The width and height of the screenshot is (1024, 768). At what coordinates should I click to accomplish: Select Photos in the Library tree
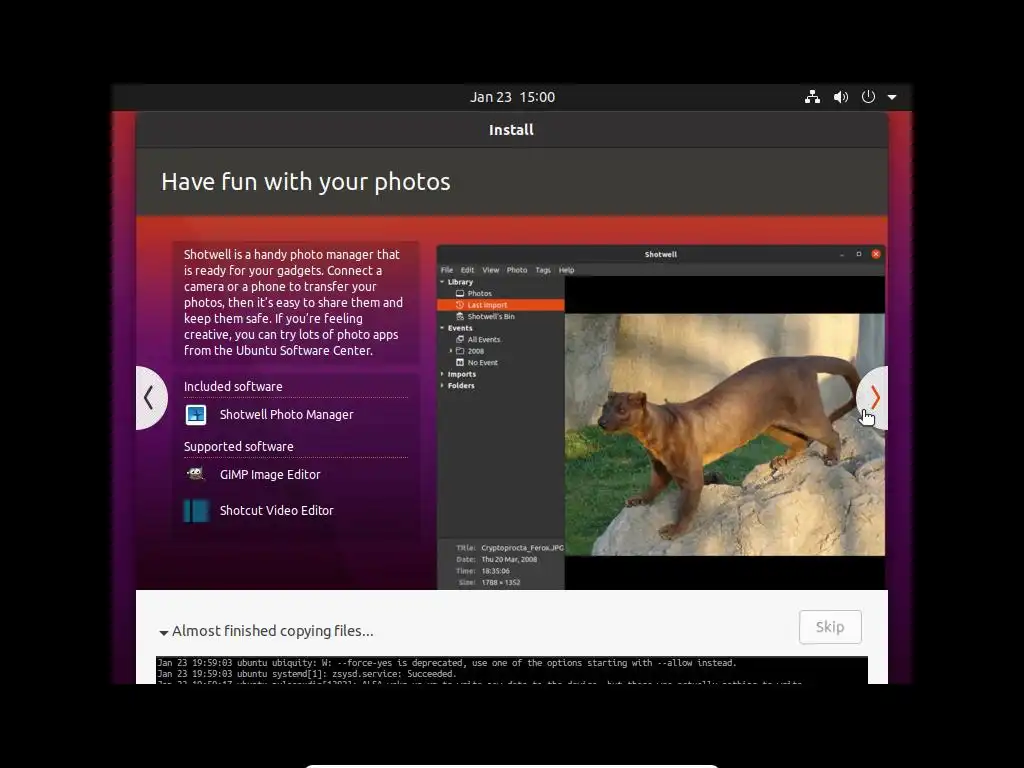(480, 294)
